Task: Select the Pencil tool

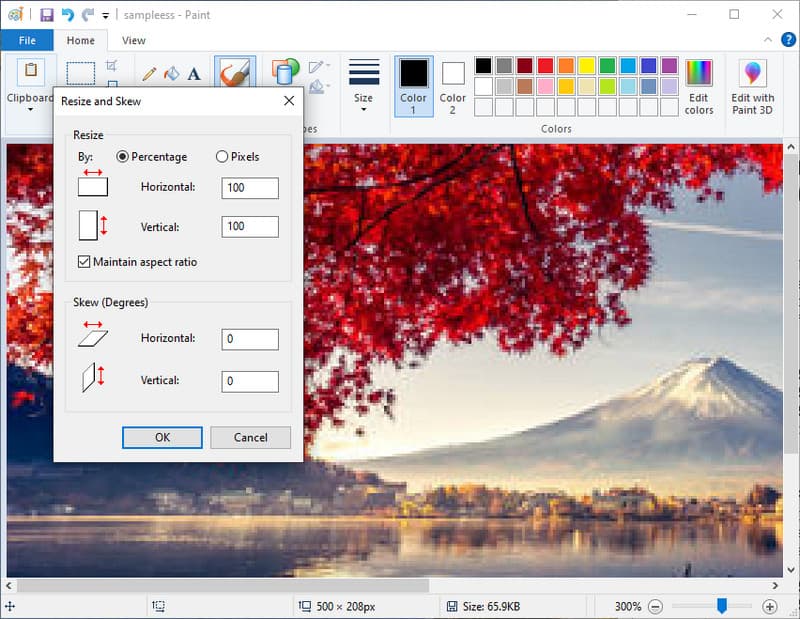Action: click(150, 73)
